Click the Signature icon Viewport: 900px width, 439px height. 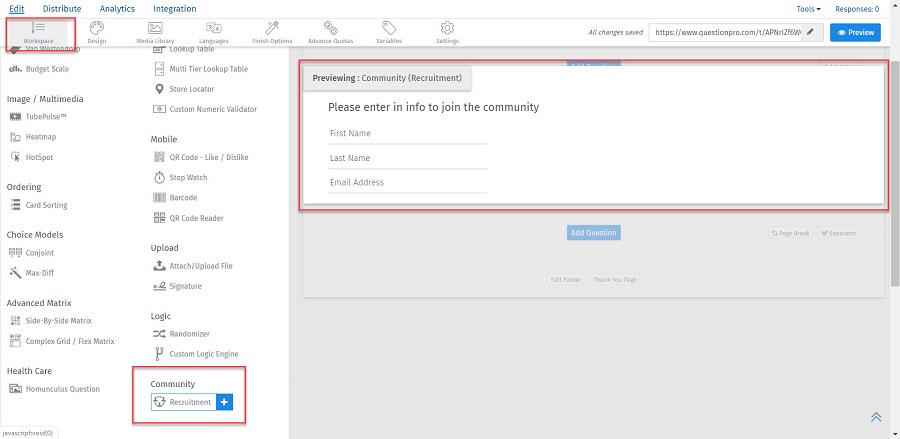point(160,286)
